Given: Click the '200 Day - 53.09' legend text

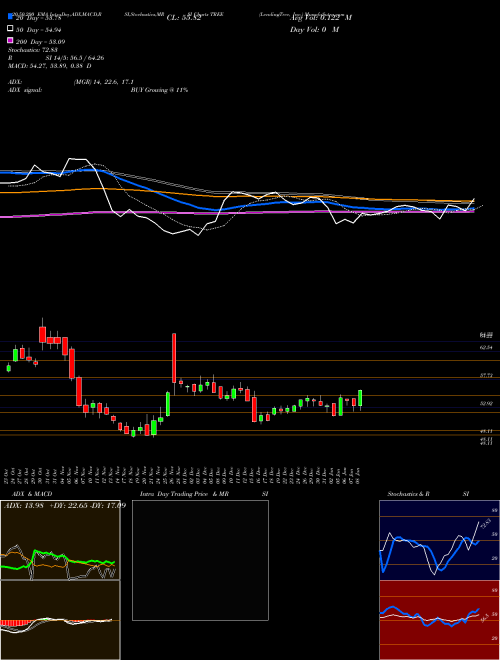Looking at the screenshot, I should [x=41, y=42].
